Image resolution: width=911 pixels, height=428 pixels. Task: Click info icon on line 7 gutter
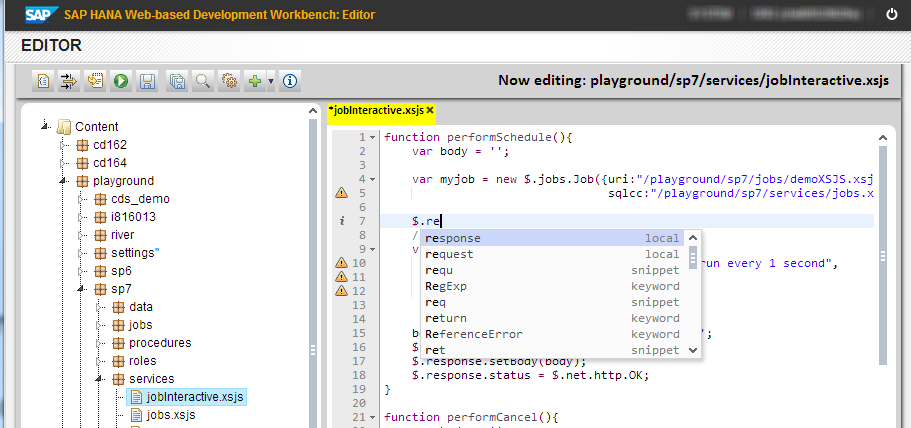click(x=342, y=221)
